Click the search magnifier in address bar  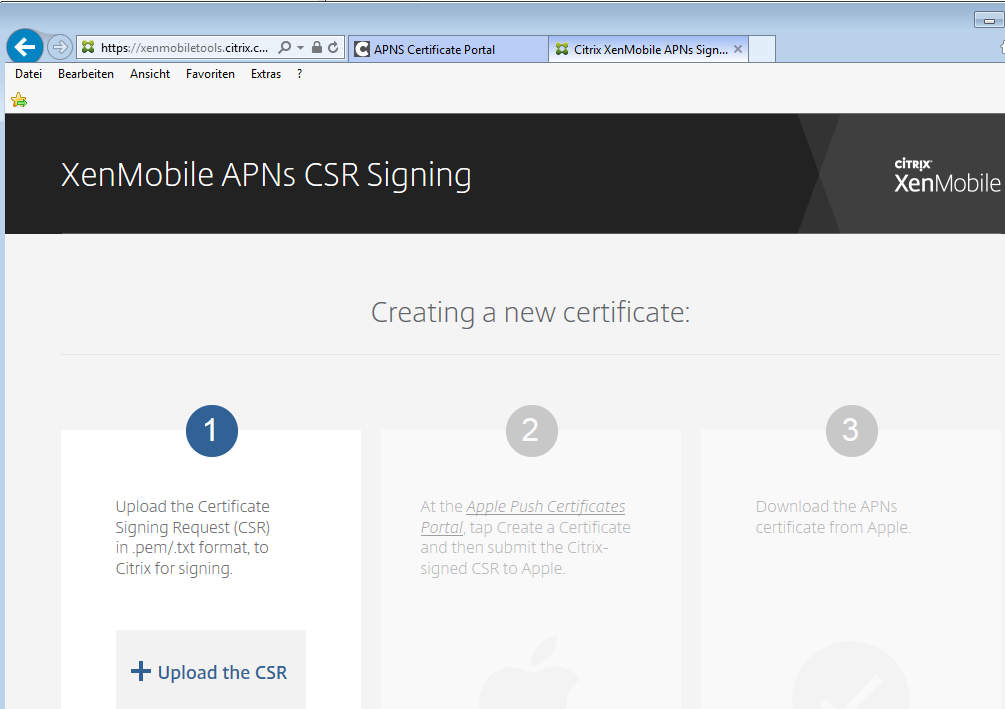[x=285, y=47]
